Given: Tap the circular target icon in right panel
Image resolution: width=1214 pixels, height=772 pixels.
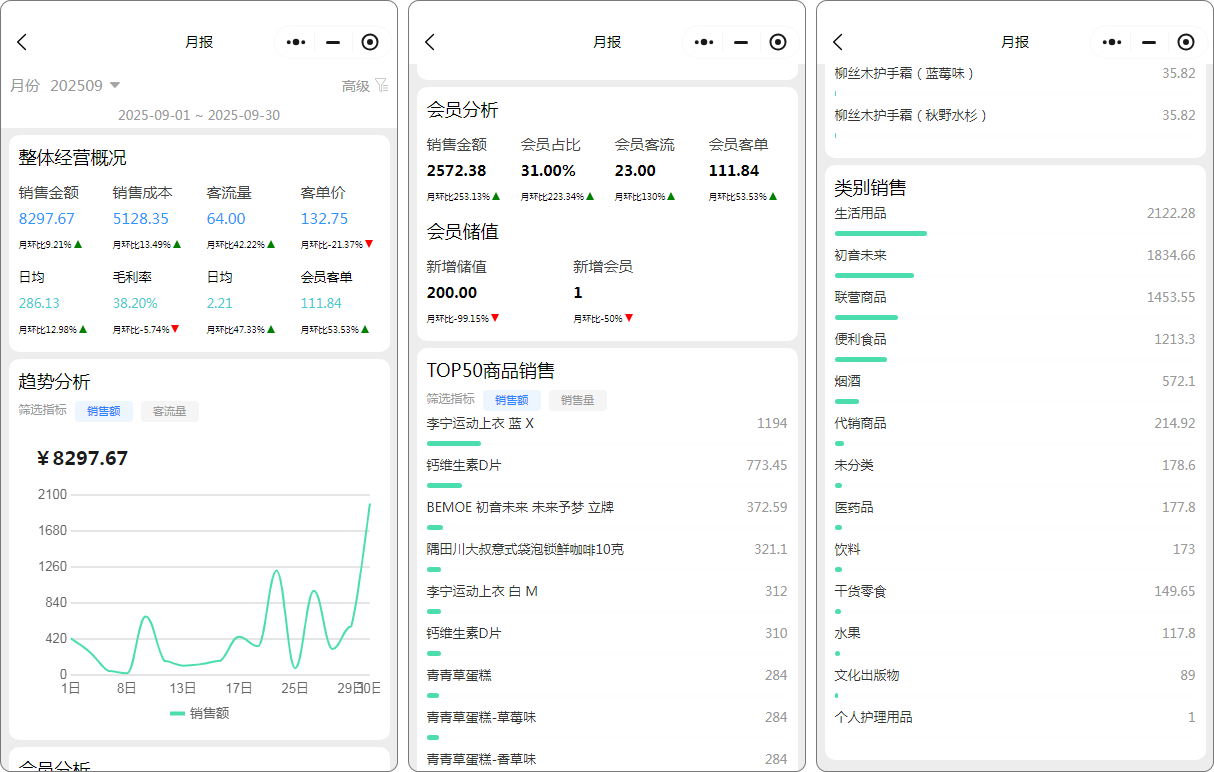Looking at the screenshot, I should (x=1186, y=42).
